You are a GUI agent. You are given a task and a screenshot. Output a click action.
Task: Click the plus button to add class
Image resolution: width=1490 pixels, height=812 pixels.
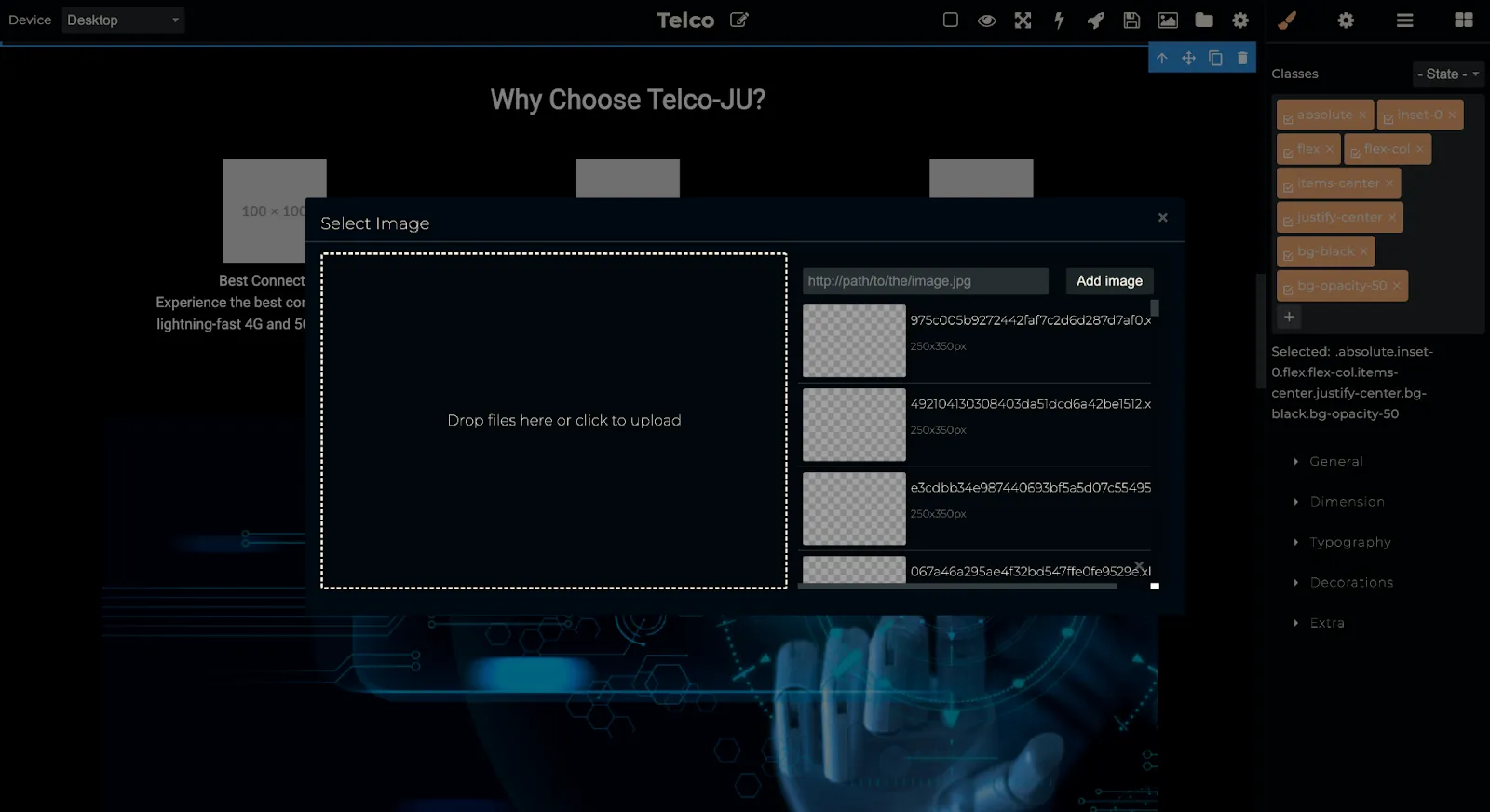pyautogui.click(x=1289, y=317)
